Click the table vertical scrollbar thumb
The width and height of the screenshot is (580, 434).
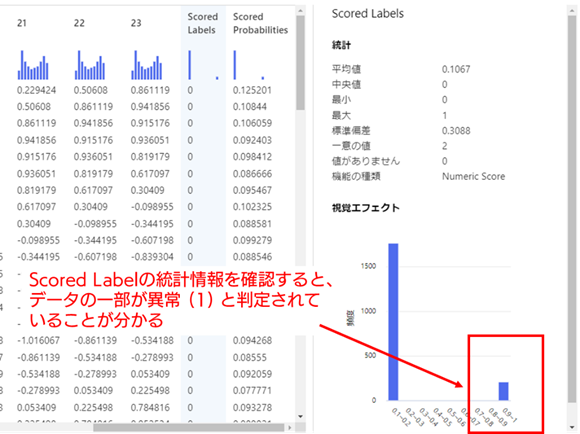tap(300, 63)
